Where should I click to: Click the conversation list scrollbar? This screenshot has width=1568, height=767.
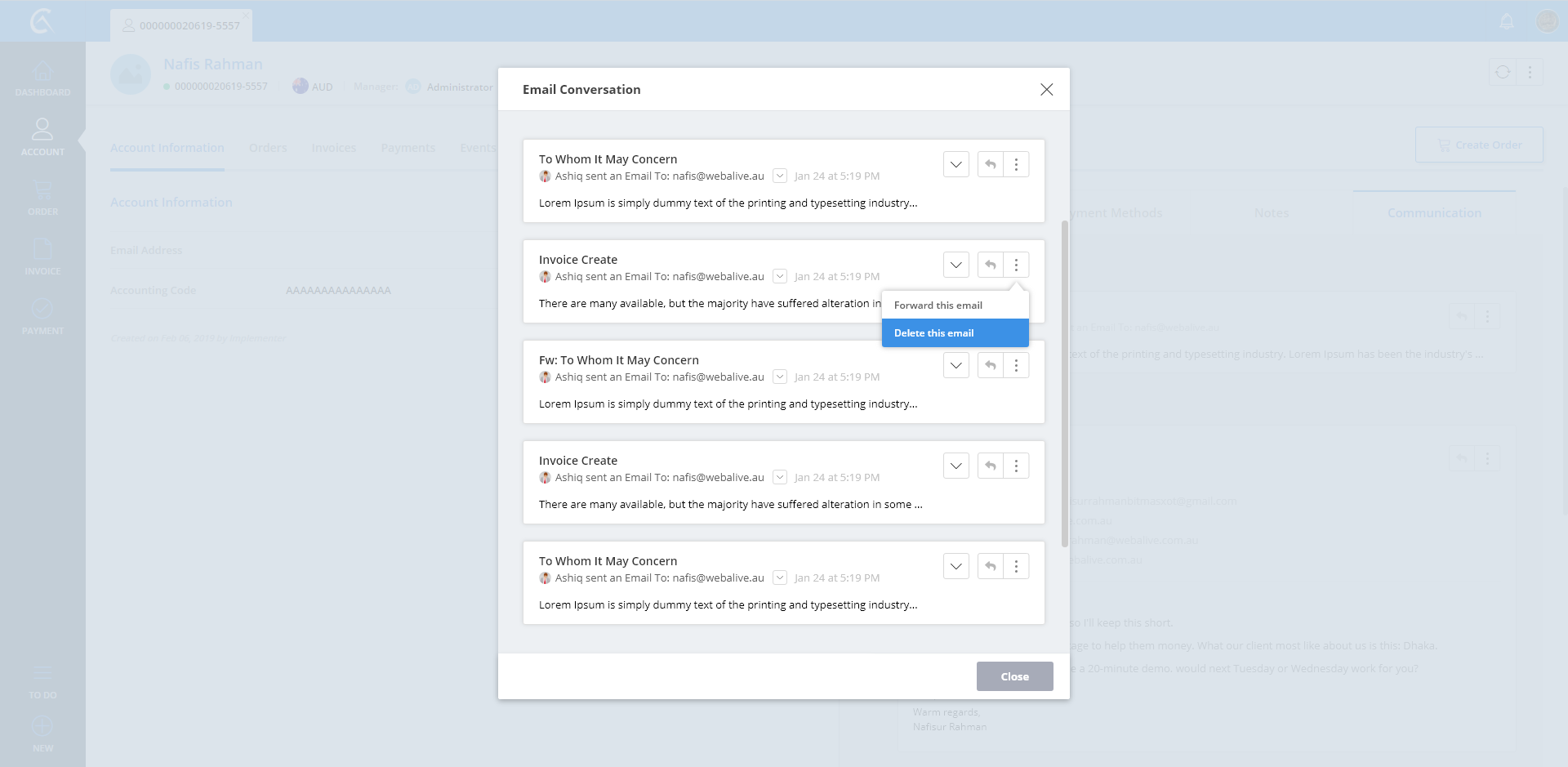(1064, 384)
